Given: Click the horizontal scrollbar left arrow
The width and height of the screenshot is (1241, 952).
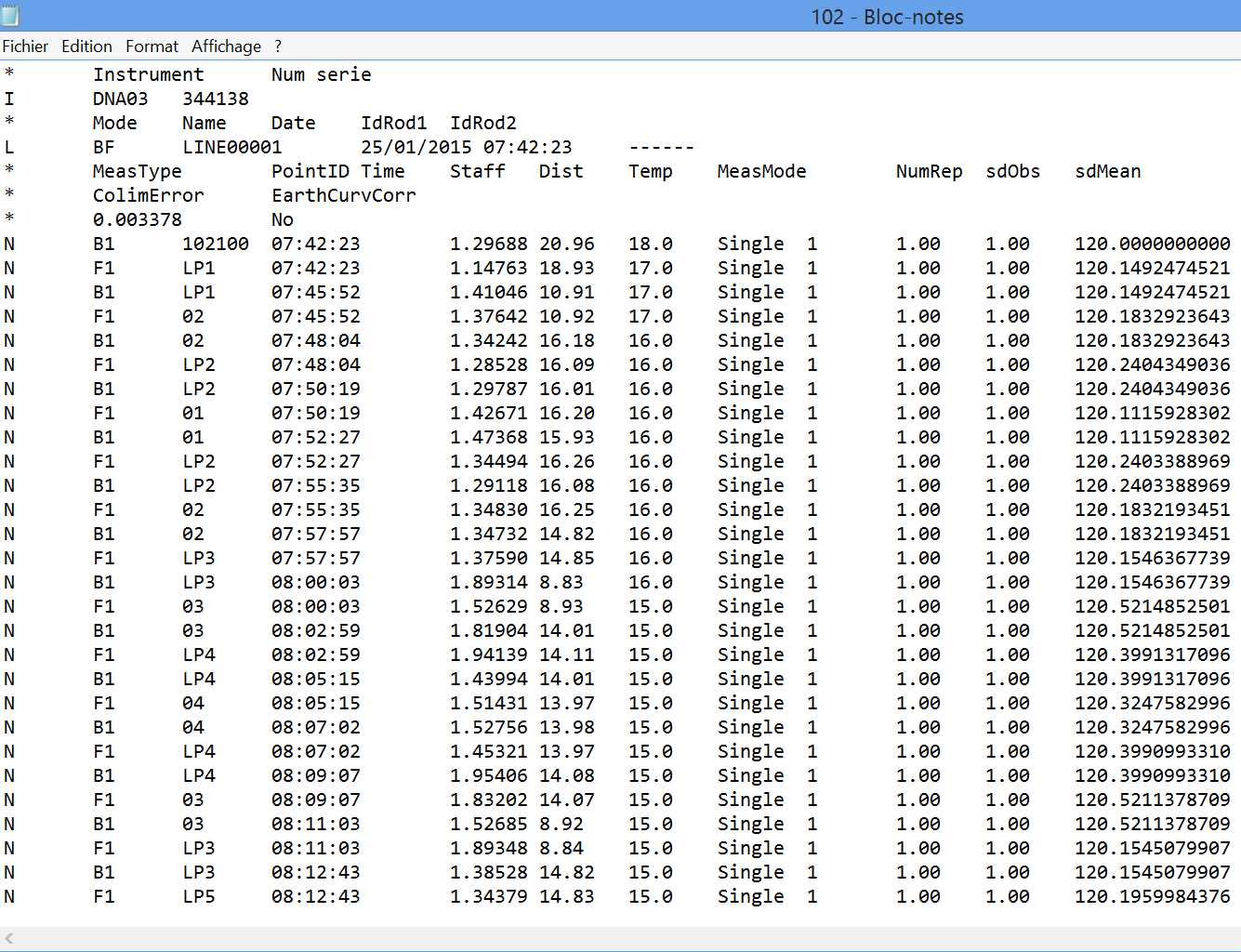Looking at the screenshot, I should coord(9,939).
